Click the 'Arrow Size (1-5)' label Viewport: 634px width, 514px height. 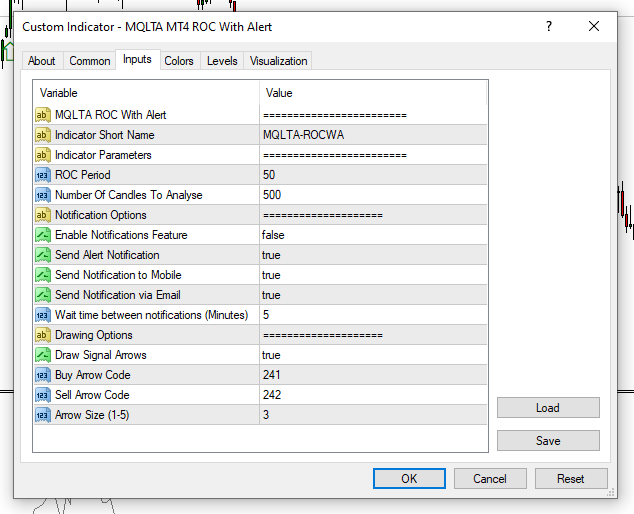92,415
